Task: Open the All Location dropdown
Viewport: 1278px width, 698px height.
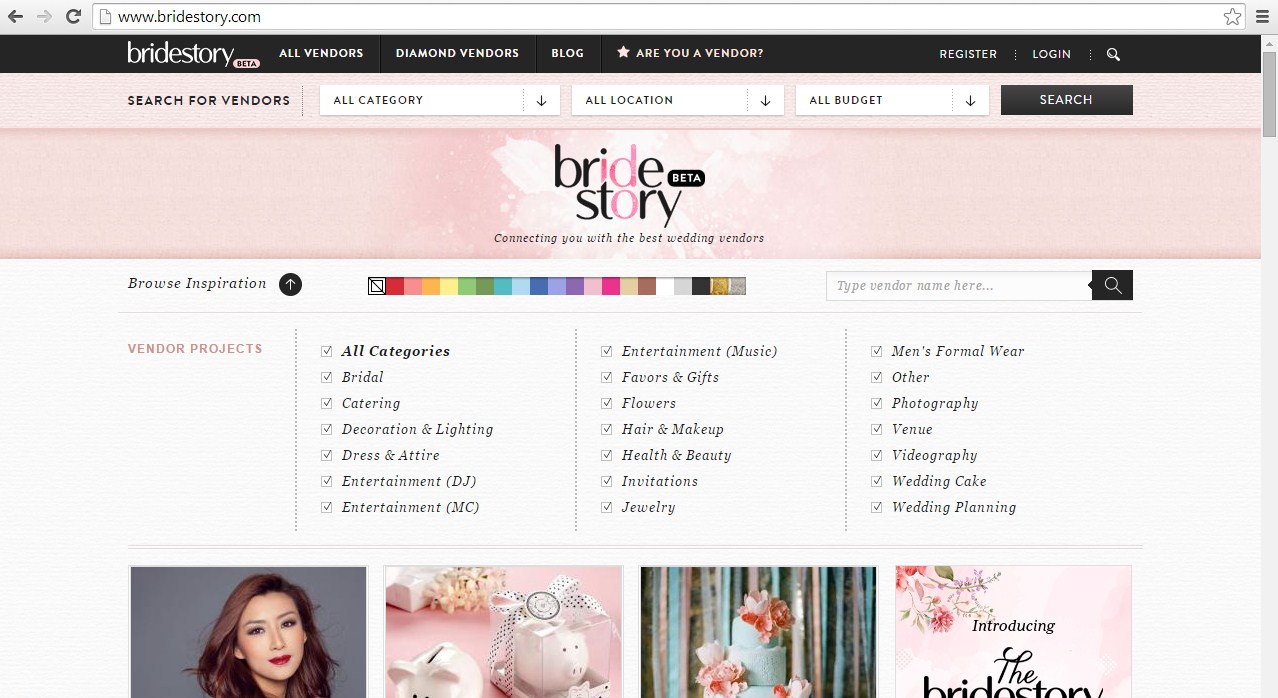Action: [678, 100]
